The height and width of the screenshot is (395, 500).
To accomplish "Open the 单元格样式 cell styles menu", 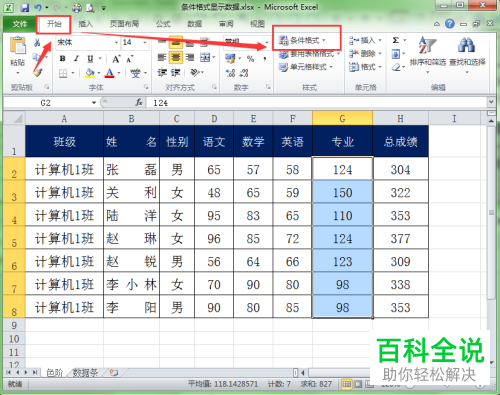I will click(306, 67).
